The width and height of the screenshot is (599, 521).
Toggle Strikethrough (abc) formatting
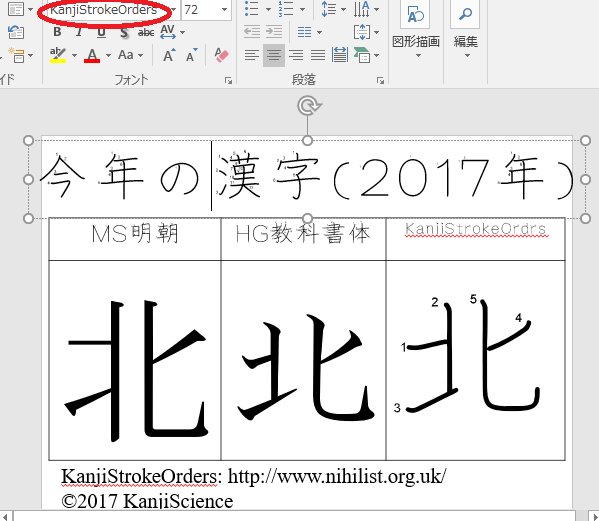146,32
